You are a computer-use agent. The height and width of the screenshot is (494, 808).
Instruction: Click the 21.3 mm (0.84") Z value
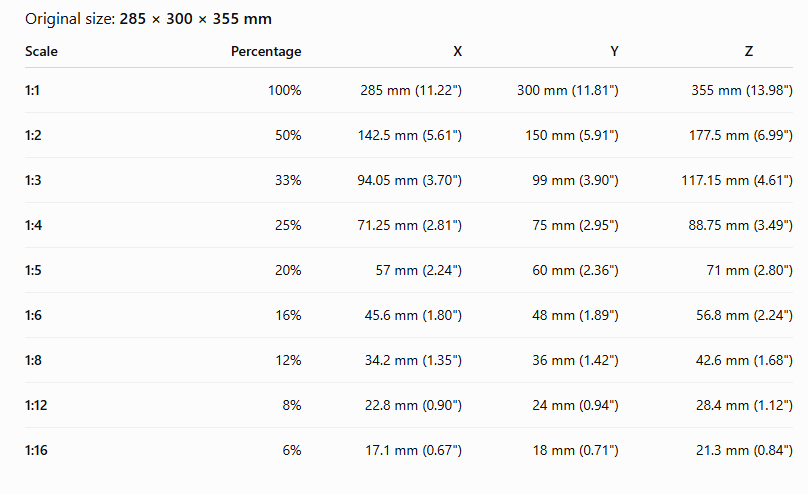744,450
